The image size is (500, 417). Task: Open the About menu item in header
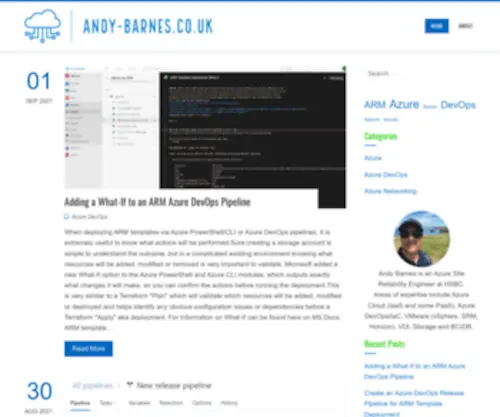coord(465,26)
